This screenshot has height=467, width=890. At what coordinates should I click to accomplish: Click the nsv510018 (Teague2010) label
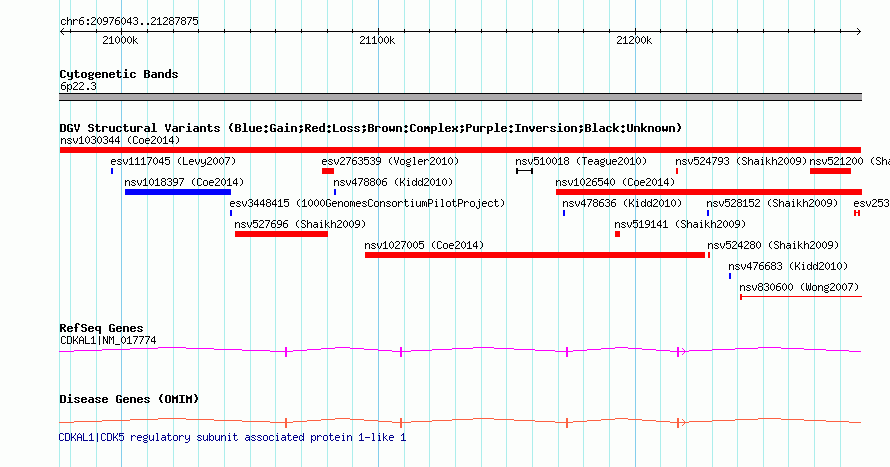581,161
